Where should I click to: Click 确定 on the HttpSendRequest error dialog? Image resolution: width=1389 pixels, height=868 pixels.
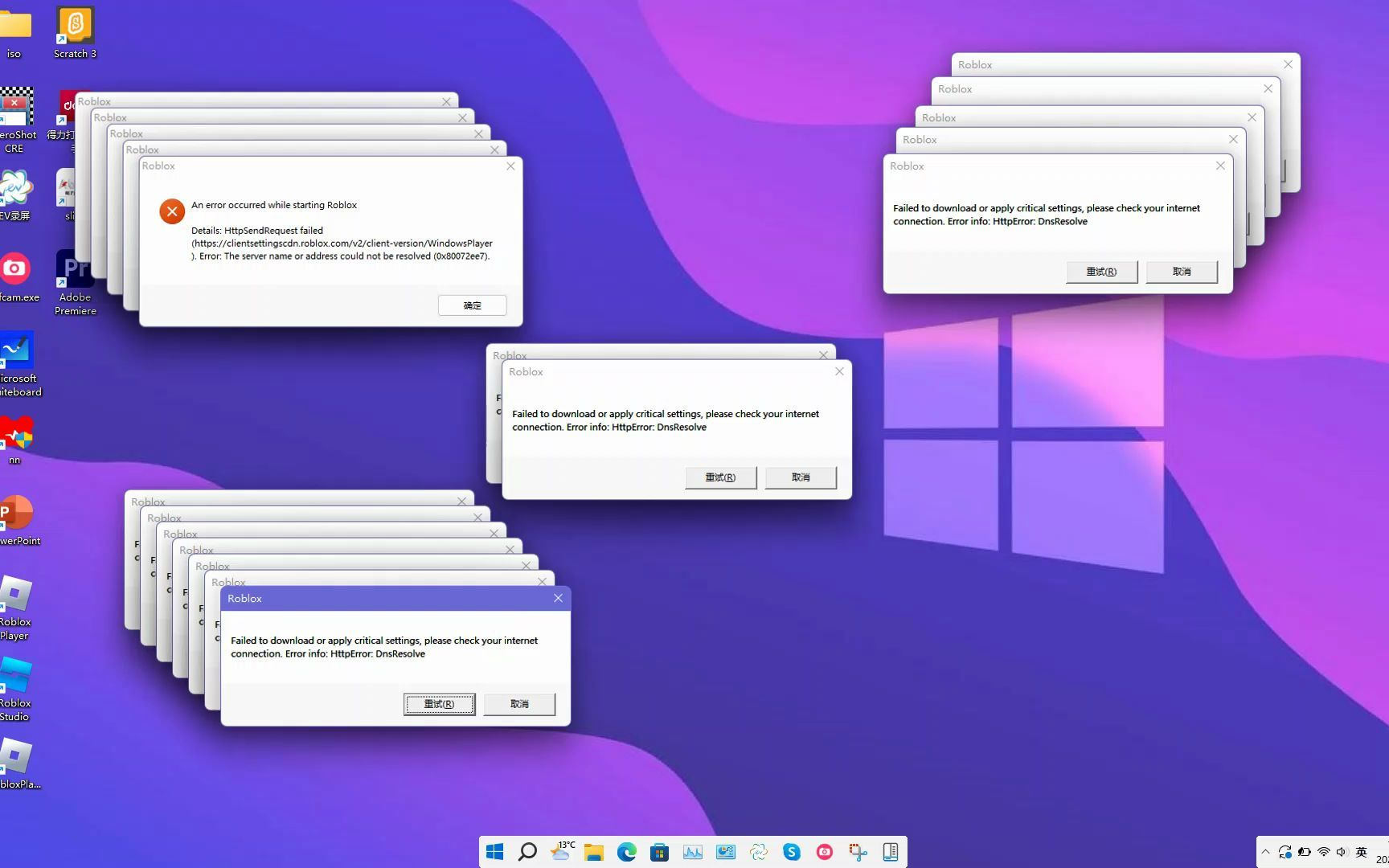pos(472,305)
